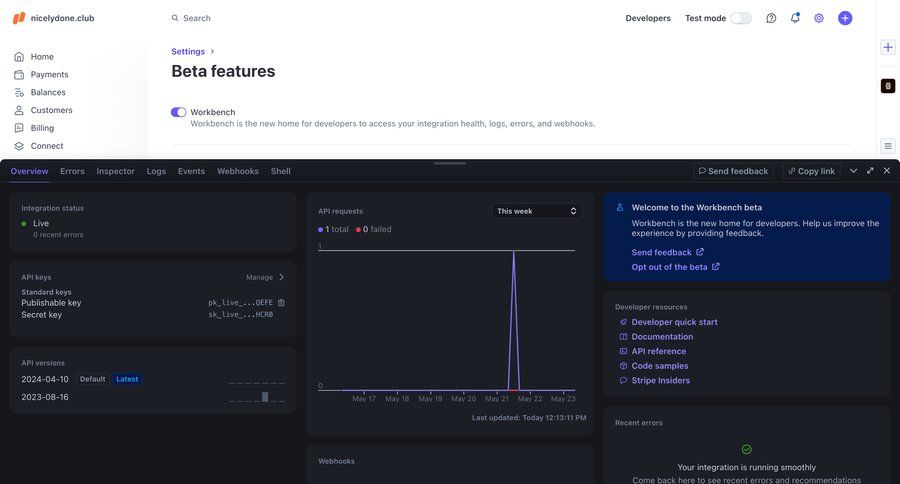Click the Copy link button
Image resolution: width=900 pixels, height=484 pixels.
click(811, 171)
